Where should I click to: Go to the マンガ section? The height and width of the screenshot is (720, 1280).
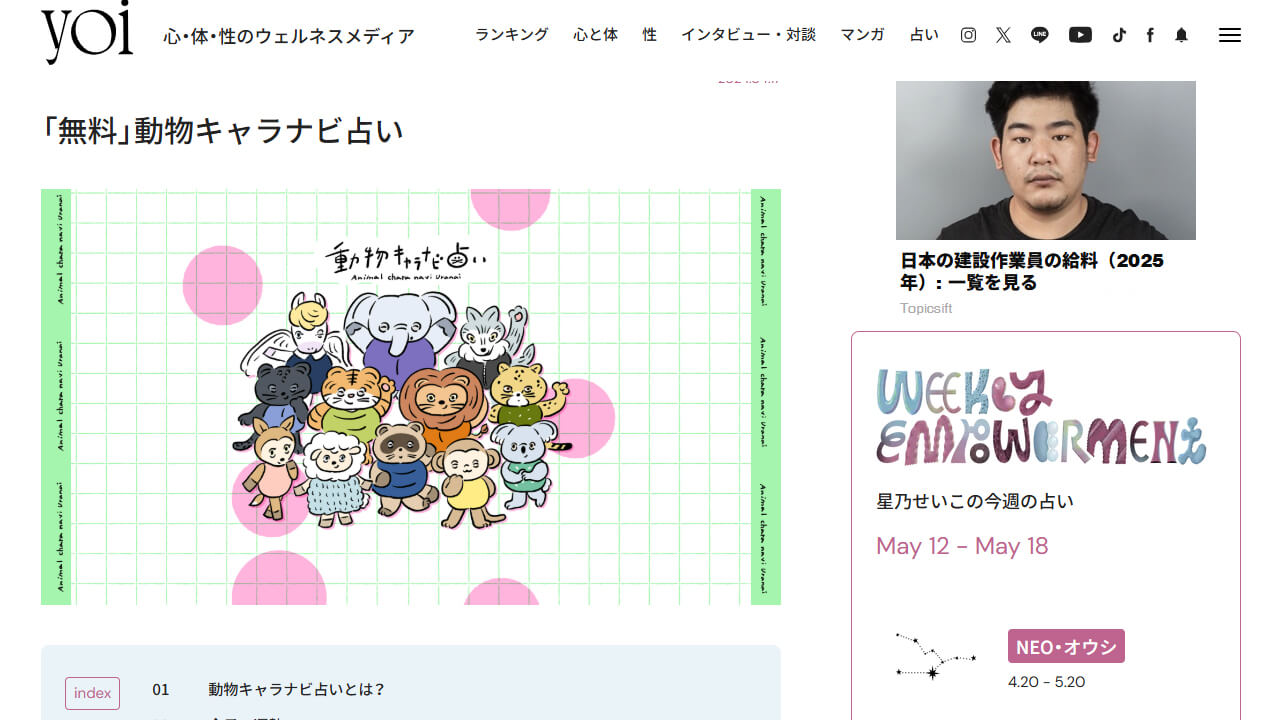862,34
